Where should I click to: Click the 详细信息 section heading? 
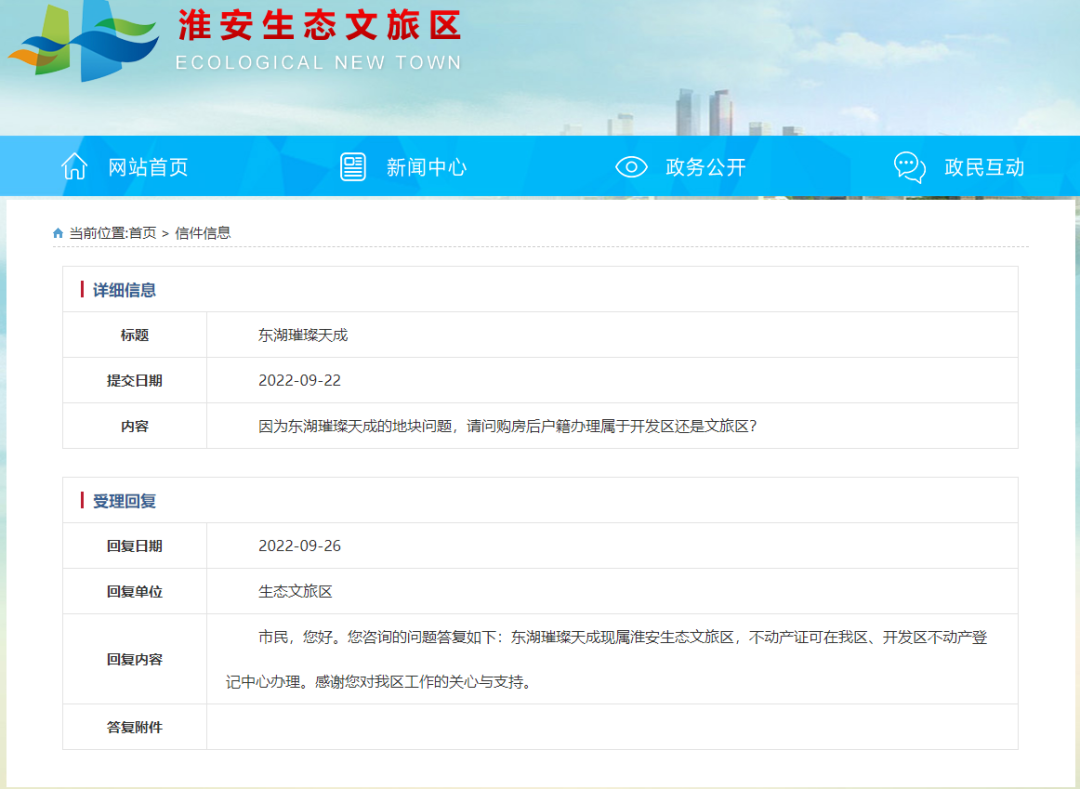[124, 290]
